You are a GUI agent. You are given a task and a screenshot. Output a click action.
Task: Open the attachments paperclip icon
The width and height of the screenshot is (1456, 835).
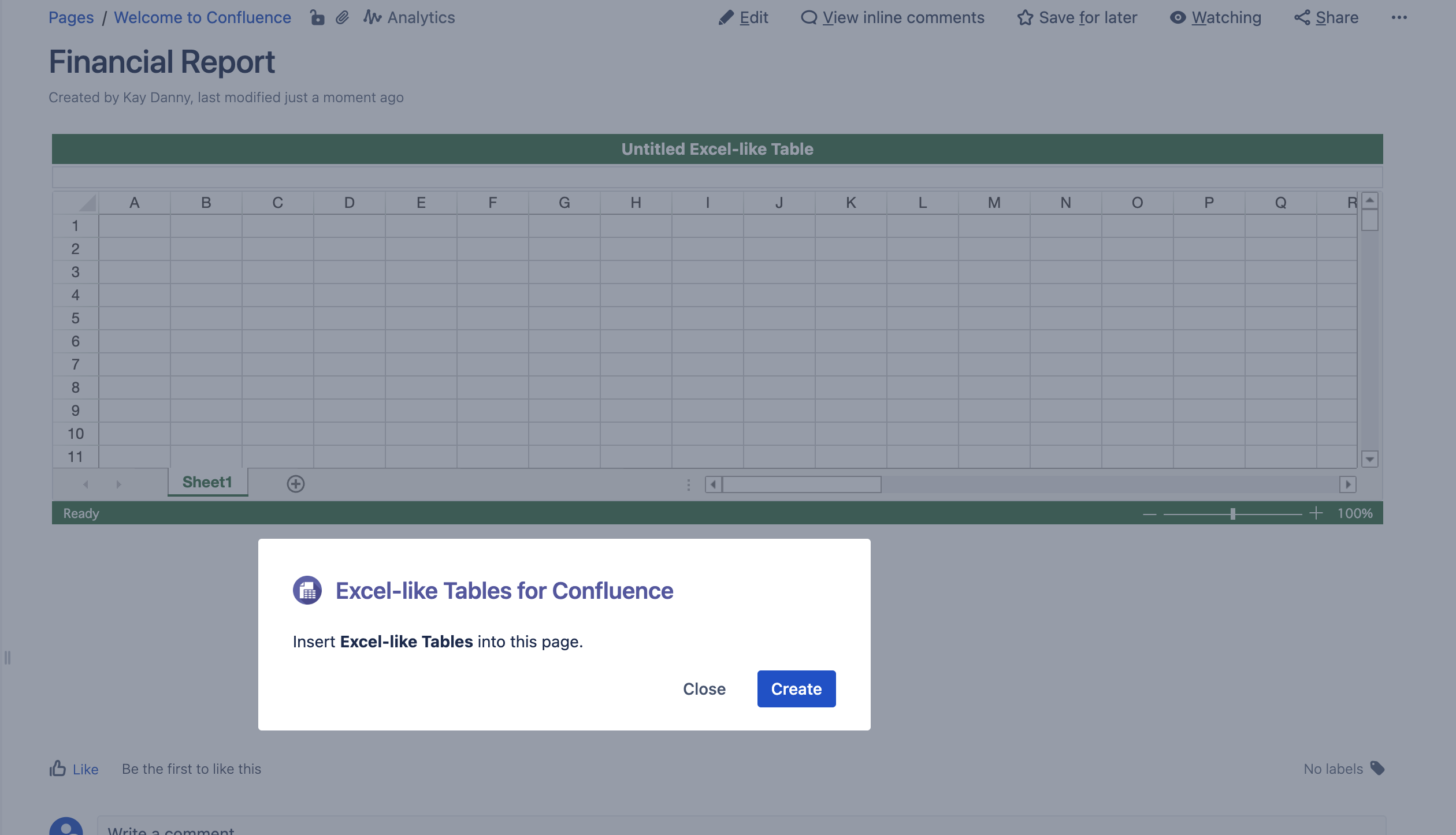[343, 18]
